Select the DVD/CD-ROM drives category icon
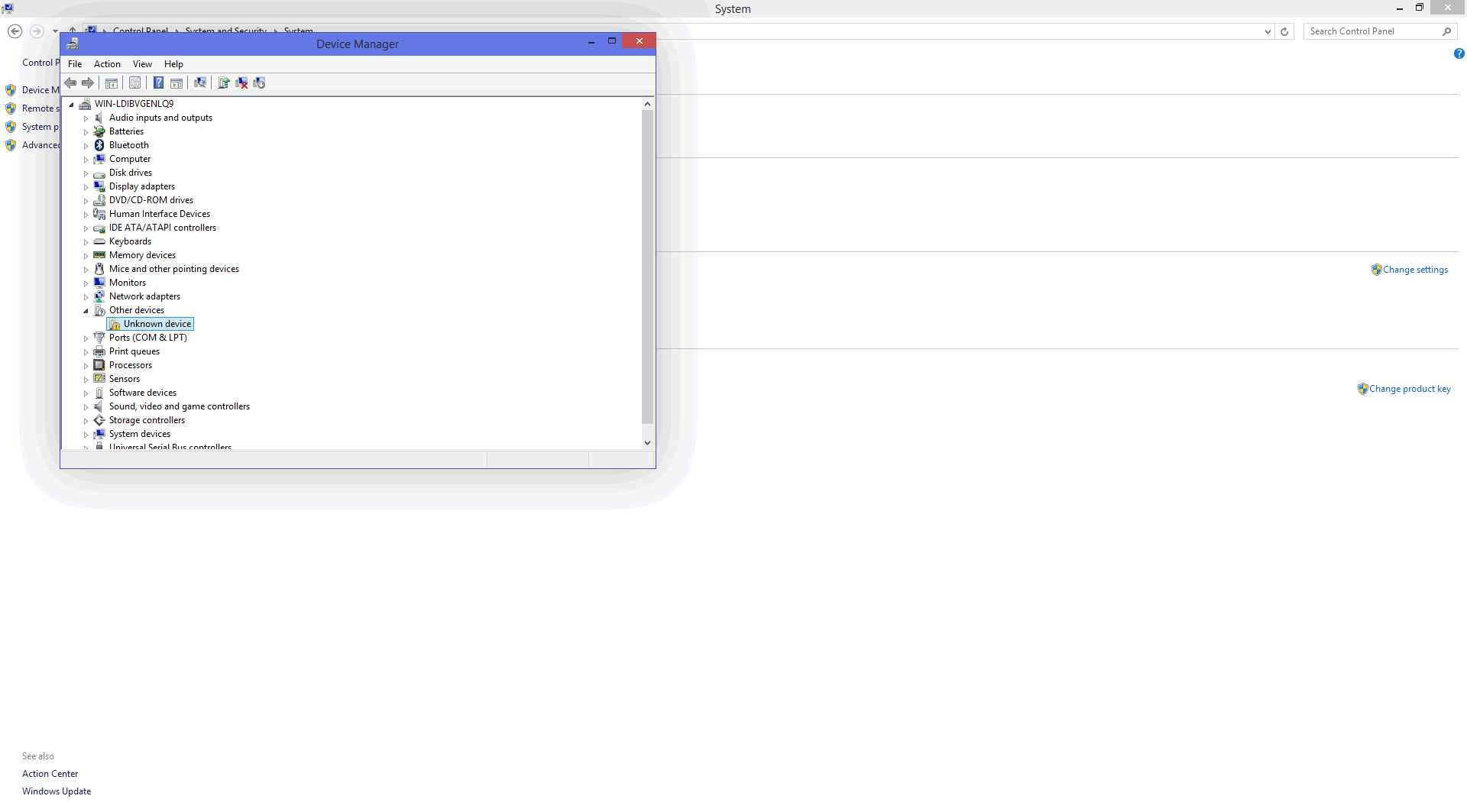The image size is (1467, 812). [99, 200]
